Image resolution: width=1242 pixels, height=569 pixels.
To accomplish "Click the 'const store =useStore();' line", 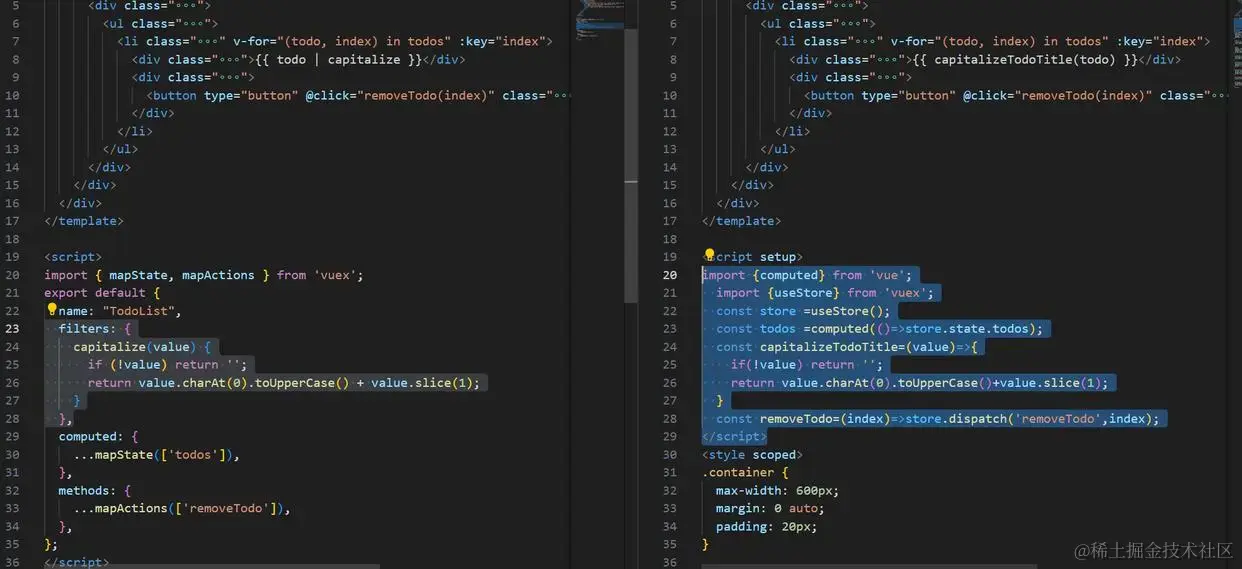I will click(803, 311).
